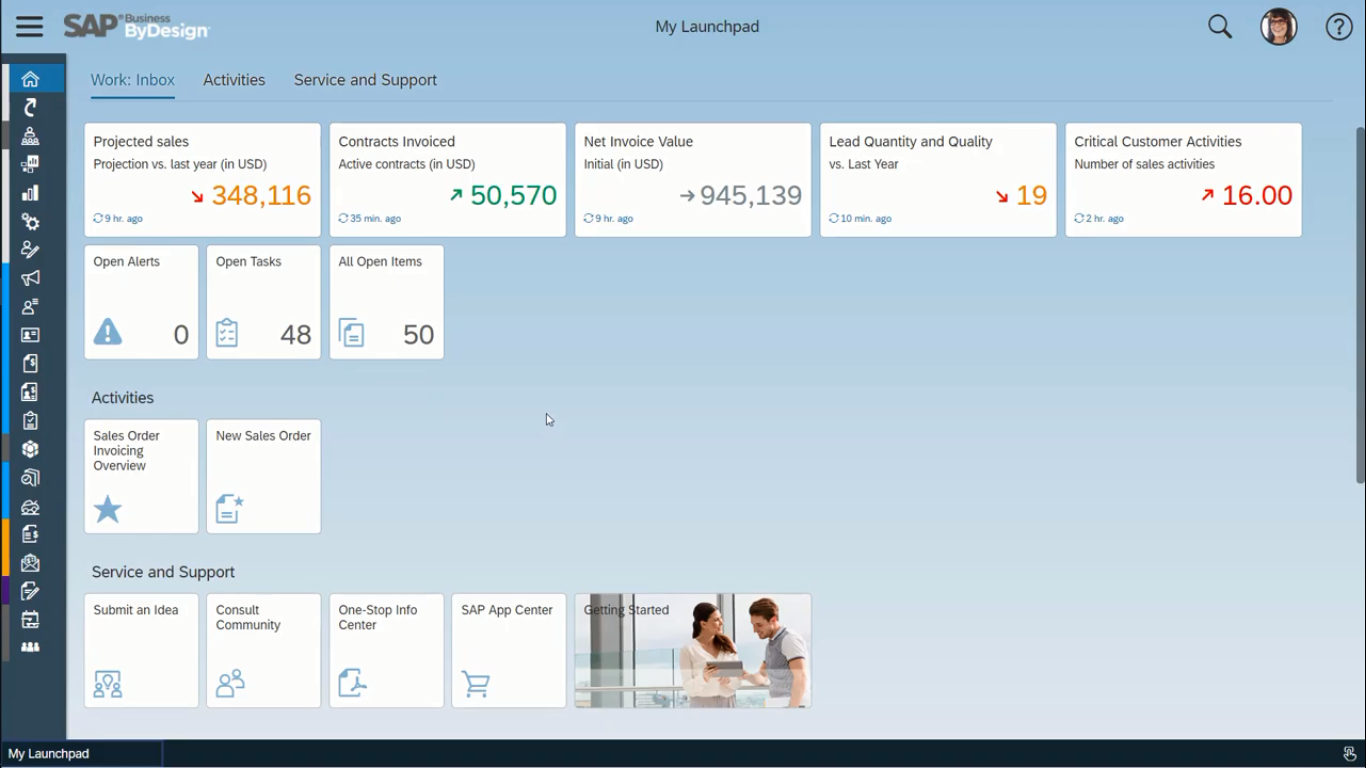The width and height of the screenshot is (1366, 768).
Task: Click the status bar icon at bottom right
Action: point(1349,754)
